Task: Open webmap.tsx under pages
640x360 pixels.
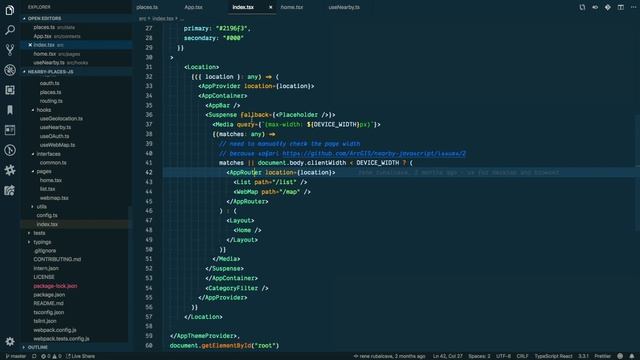Action: pos(54,198)
